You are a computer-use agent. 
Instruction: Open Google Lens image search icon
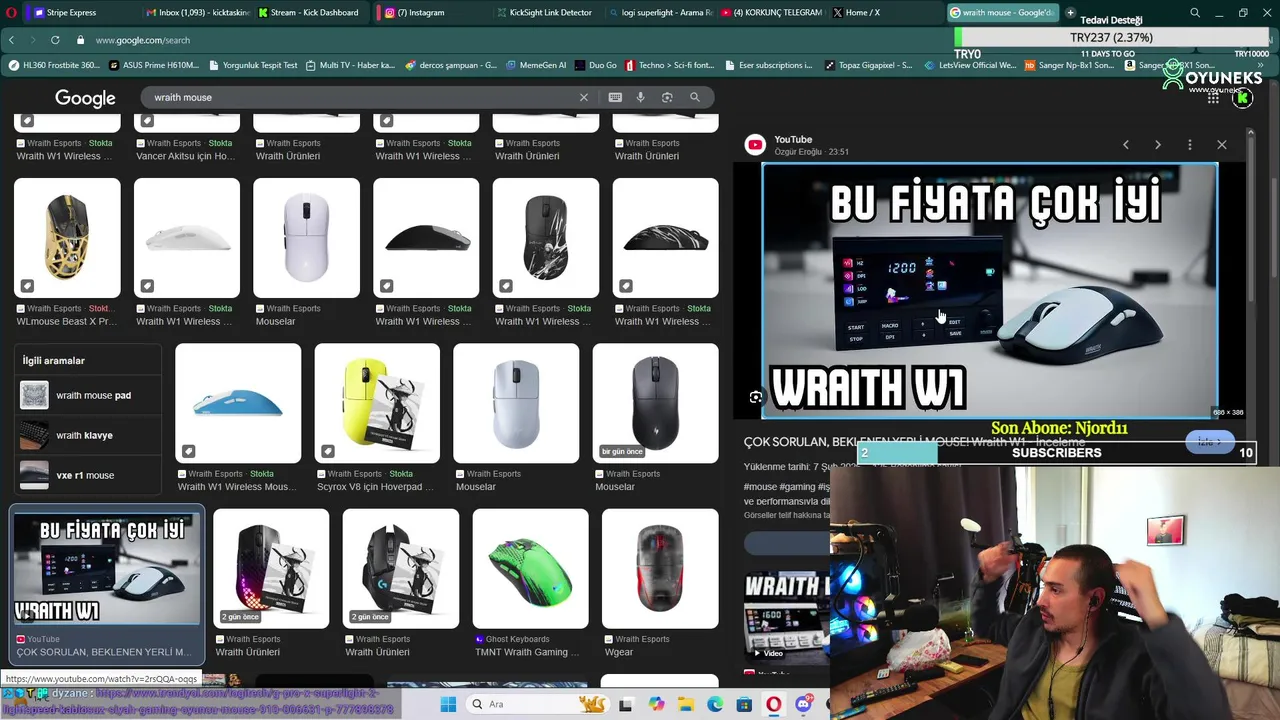click(x=667, y=97)
